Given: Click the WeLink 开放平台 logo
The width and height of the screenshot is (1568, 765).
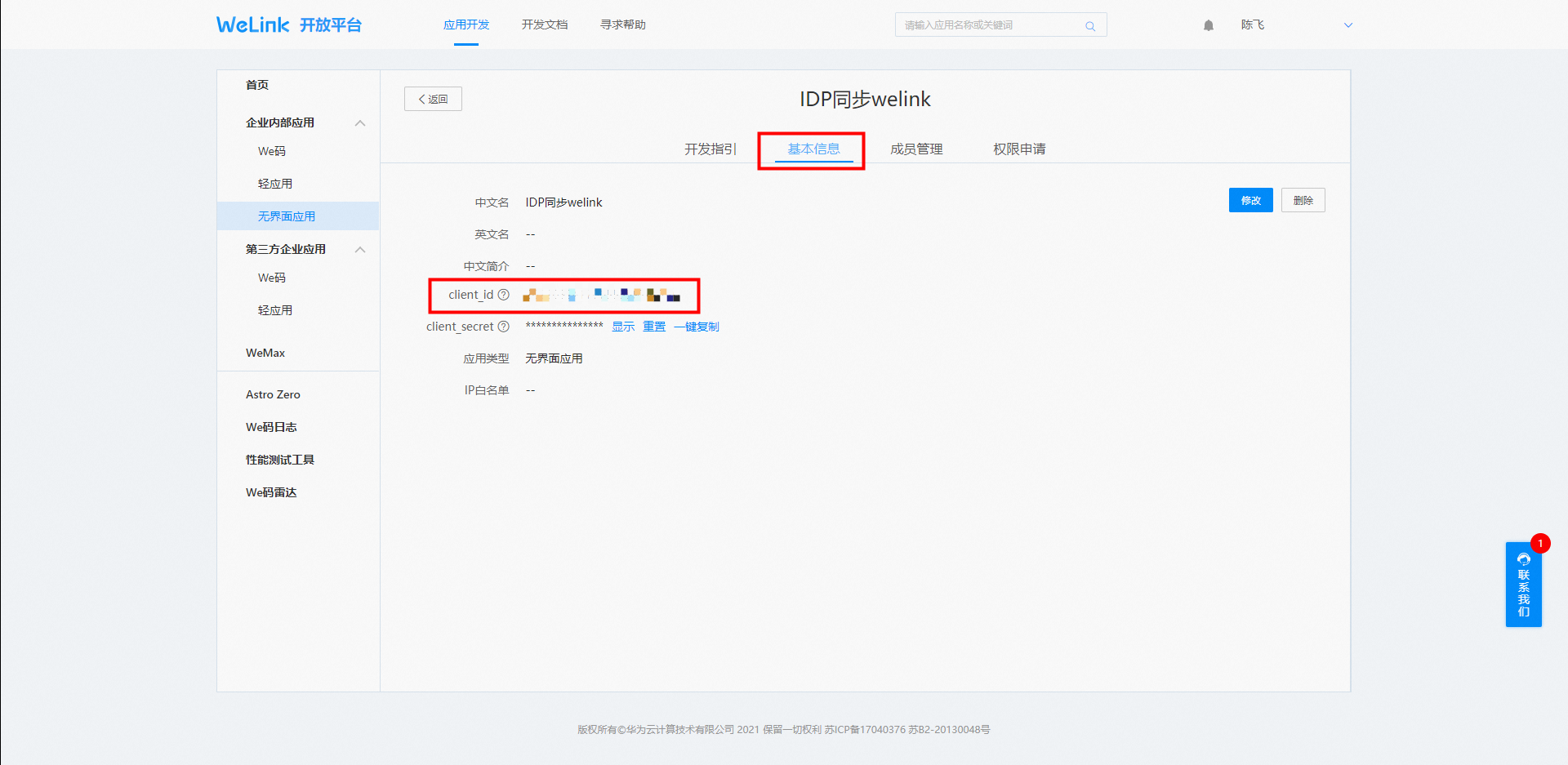Looking at the screenshot, I should [x=289, y=24].
